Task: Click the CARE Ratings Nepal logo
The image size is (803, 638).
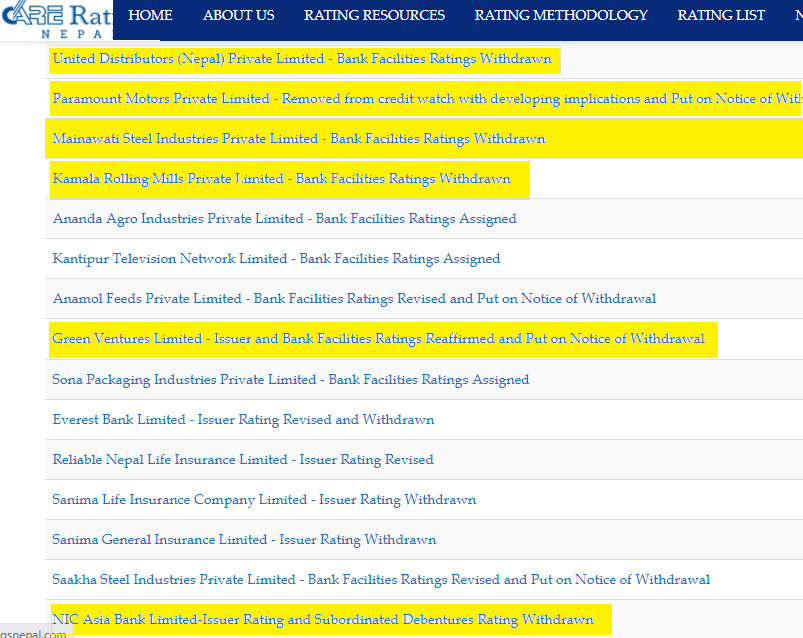Action: click(x=56, y=19)
